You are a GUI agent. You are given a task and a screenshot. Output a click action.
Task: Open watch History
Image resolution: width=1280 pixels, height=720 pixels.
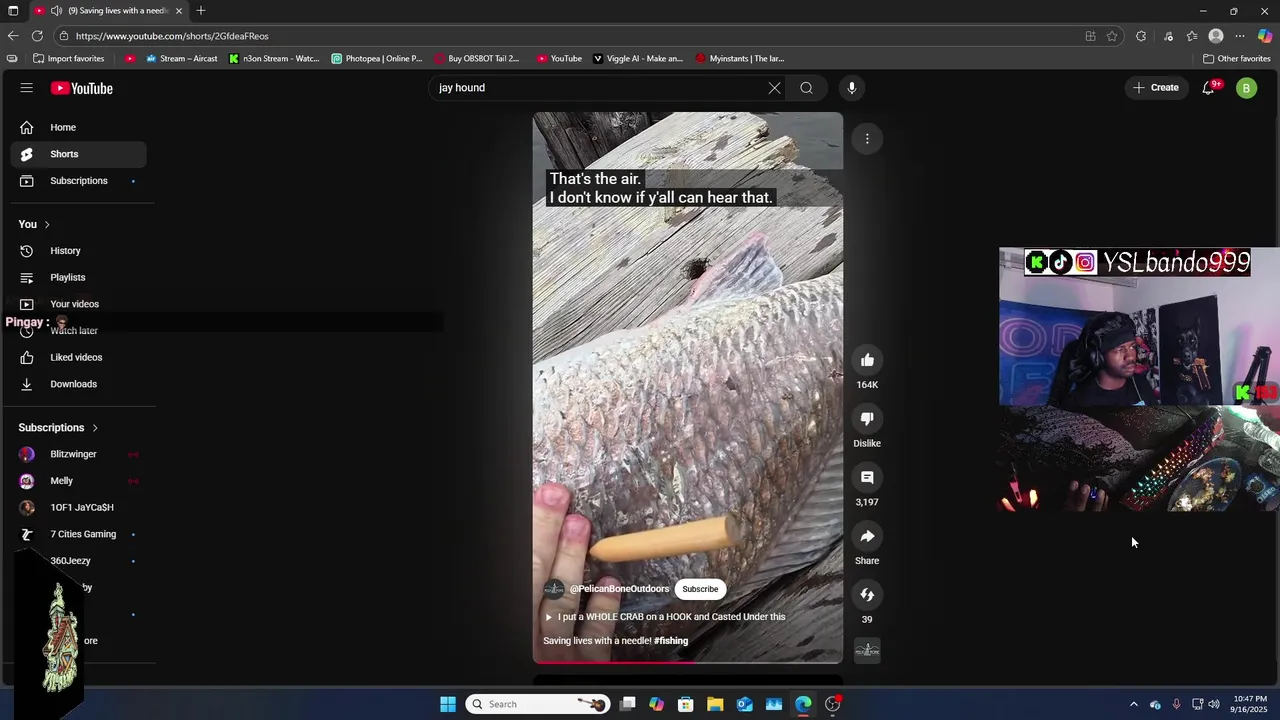[78, 251]
